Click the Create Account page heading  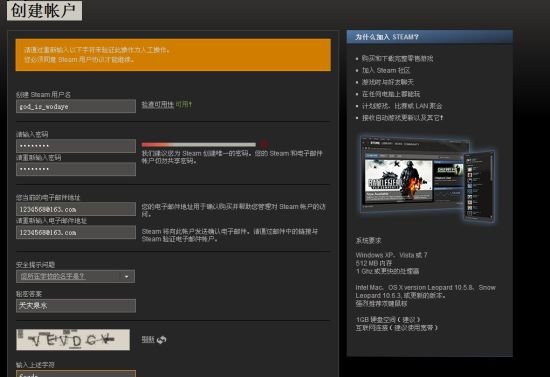44,11
